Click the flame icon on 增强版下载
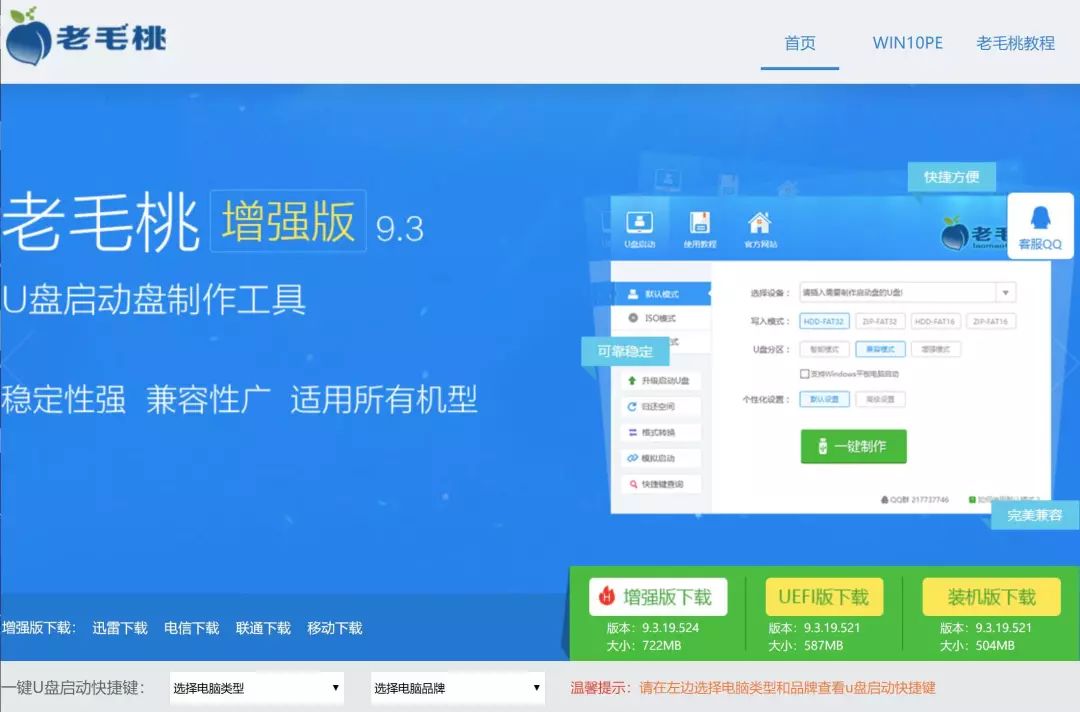Screen dimensions: 1080x712 pos(606,596)
